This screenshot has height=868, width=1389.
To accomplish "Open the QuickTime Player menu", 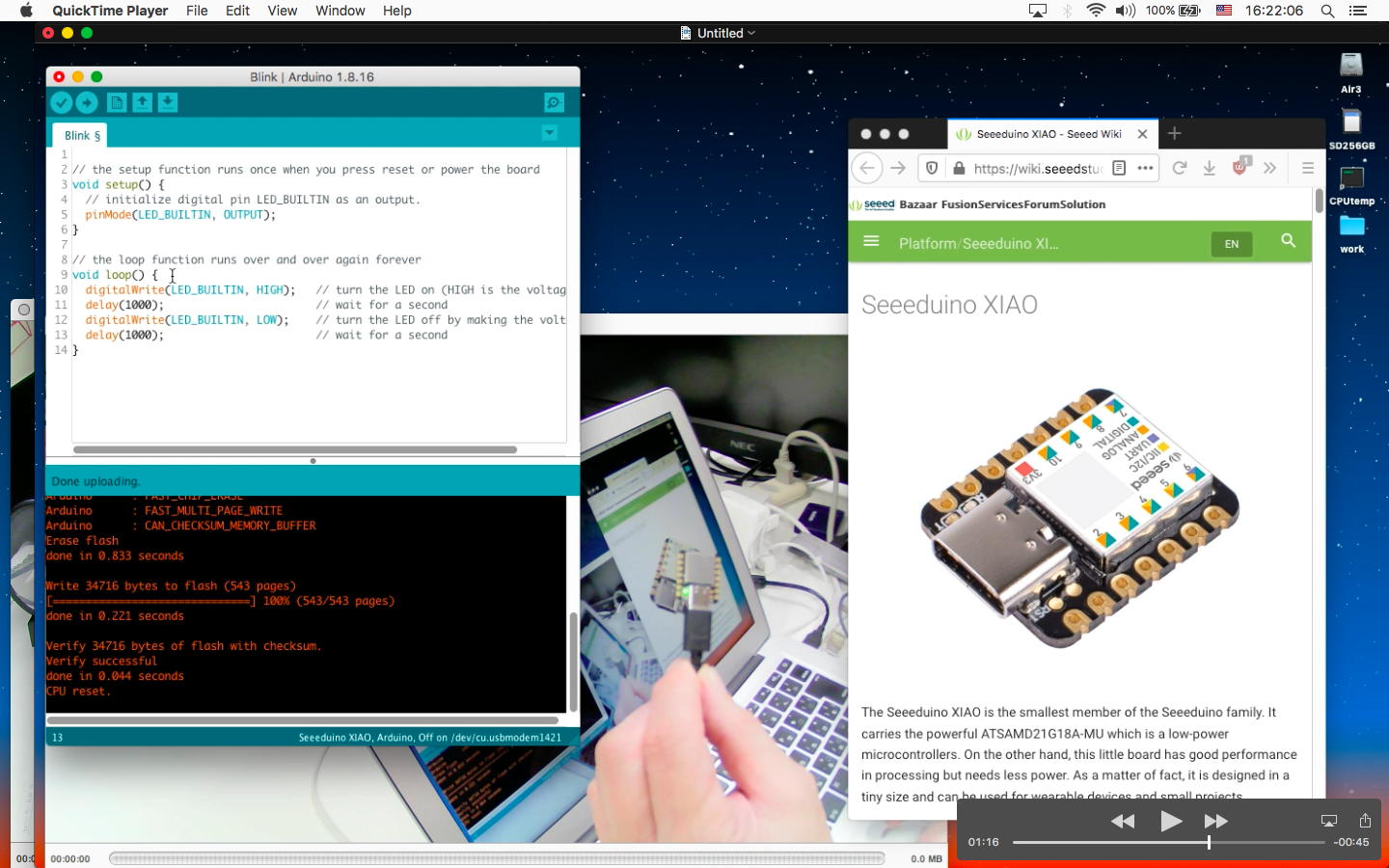I will click(110, 11).
